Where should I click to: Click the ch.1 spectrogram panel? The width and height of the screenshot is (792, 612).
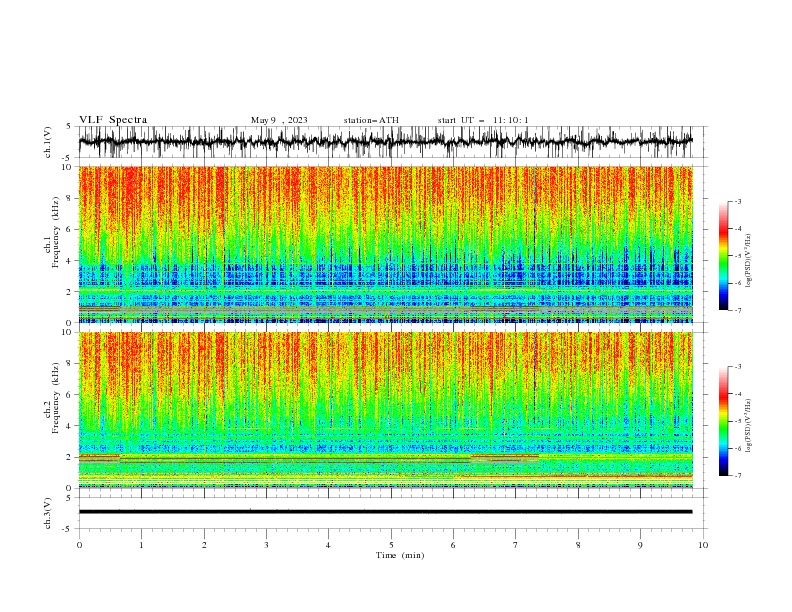click(386, 244)
